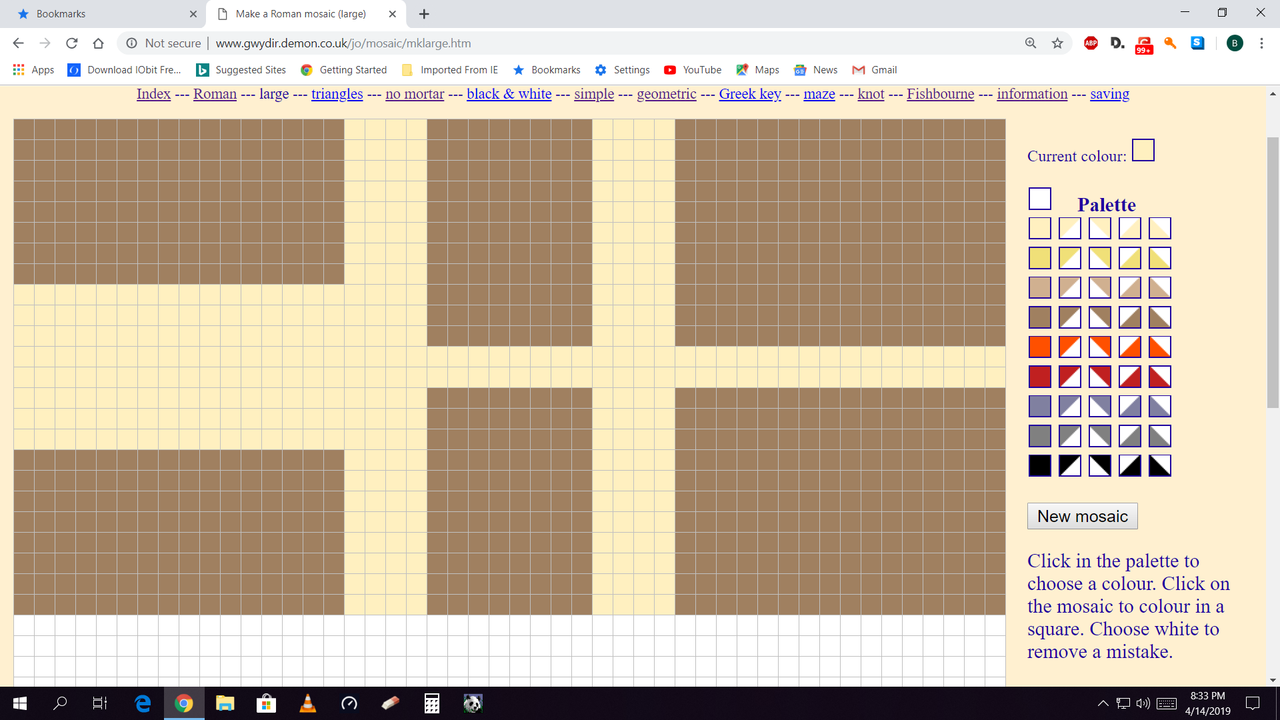1280x720 pixels.
Task: Pick the orange upper-left triangle tile
Action: [x=1070, y=347]
